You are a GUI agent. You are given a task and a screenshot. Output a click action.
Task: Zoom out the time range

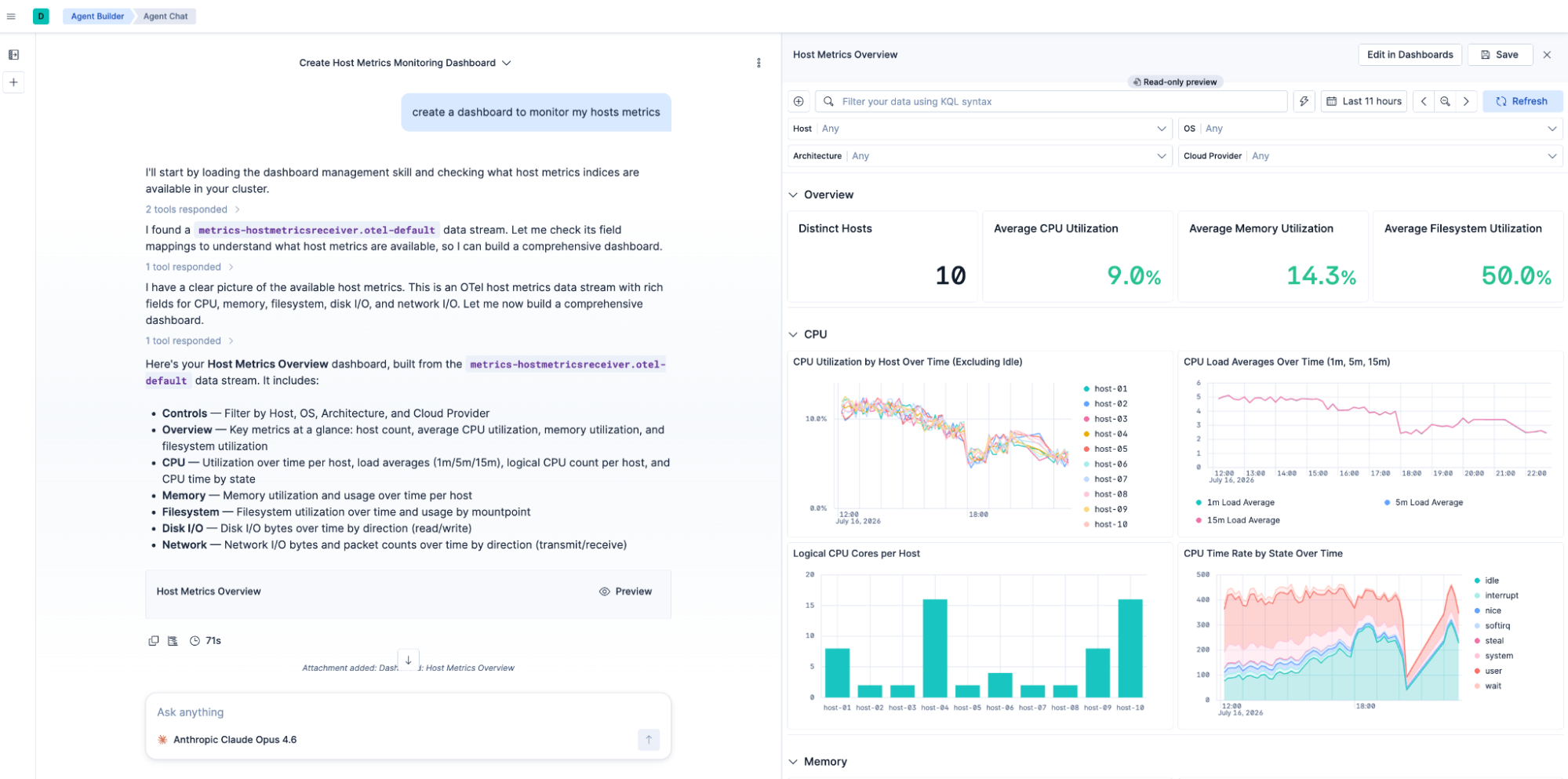[x=1445, y=101]
